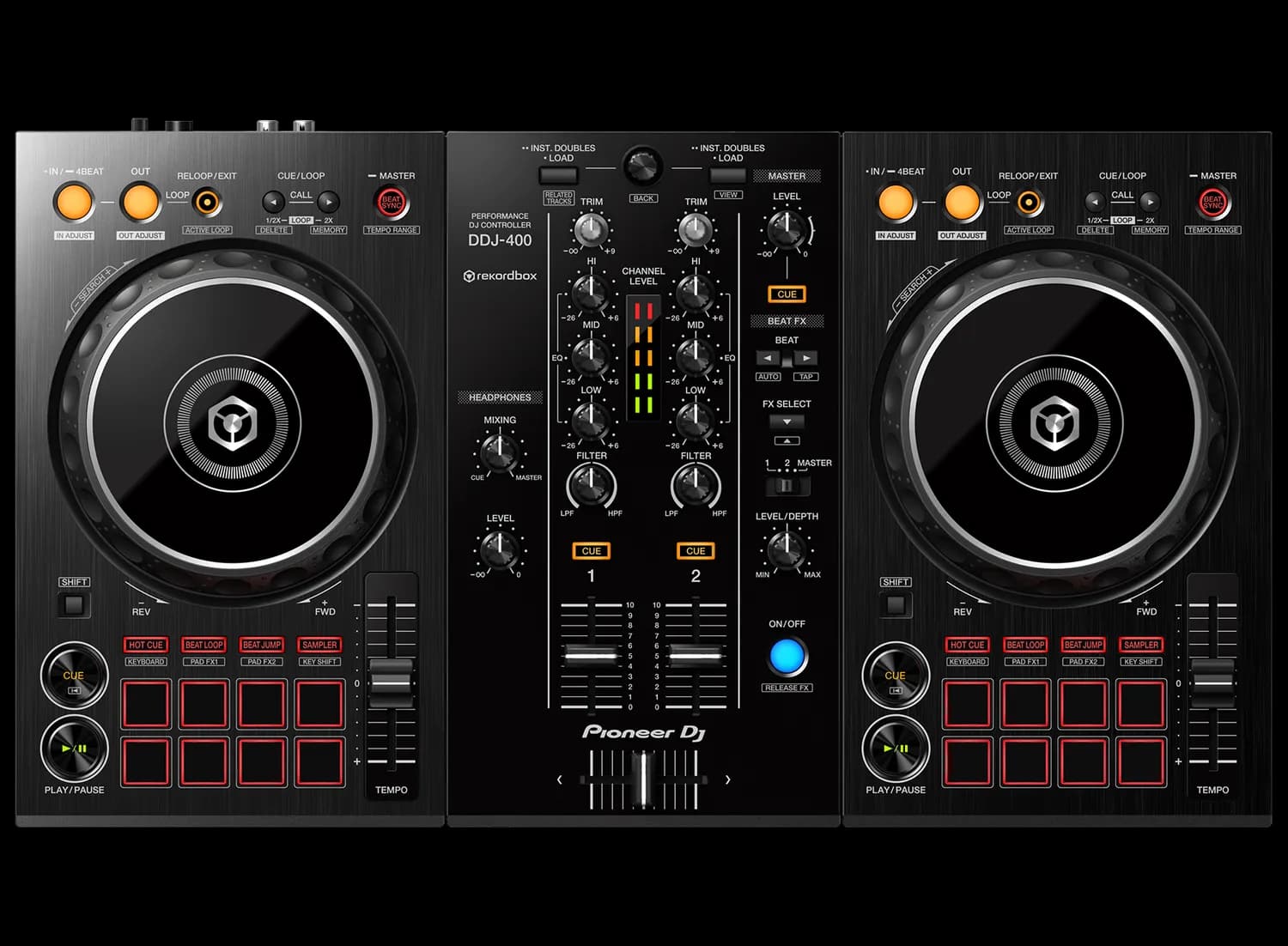
Task: Click the headphones MIXING knob
Action: [500, 452]
